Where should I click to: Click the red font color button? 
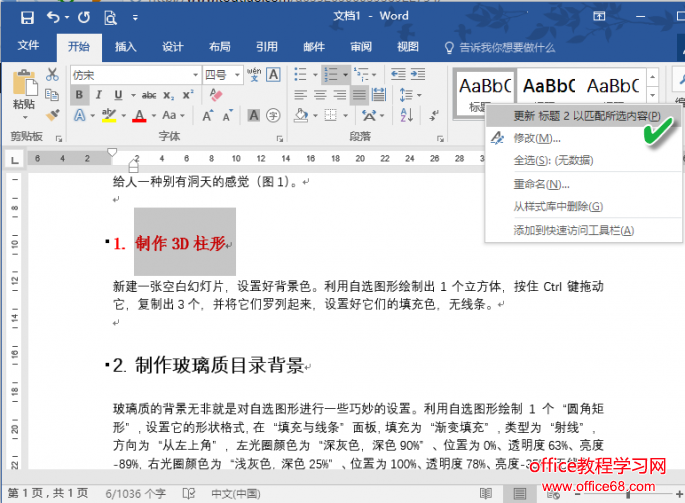(139, 116)
